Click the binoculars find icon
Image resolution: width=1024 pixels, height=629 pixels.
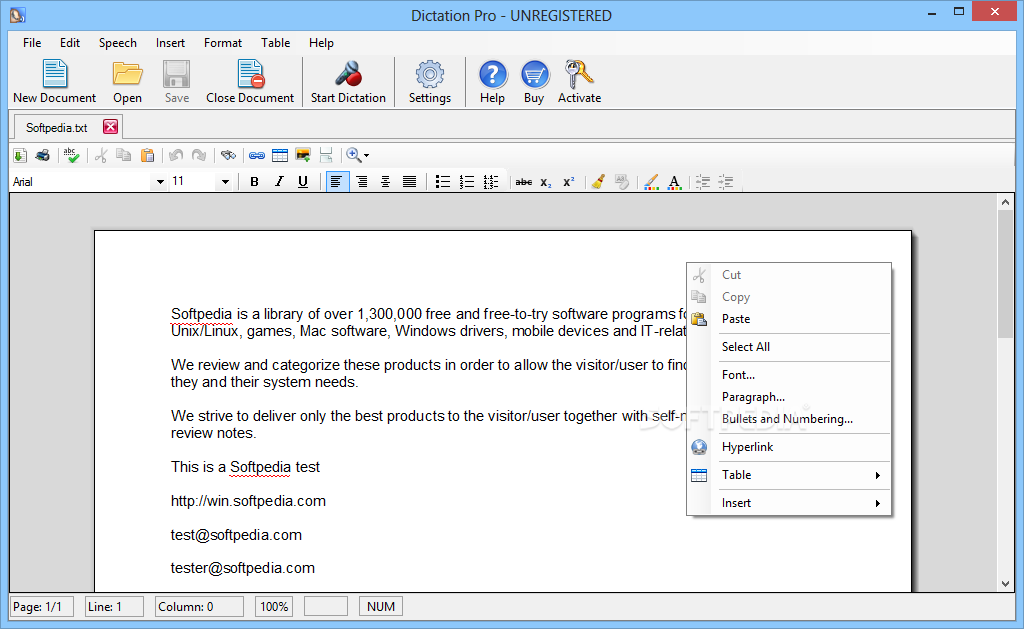pyautogui.click(x=228, y=155)
